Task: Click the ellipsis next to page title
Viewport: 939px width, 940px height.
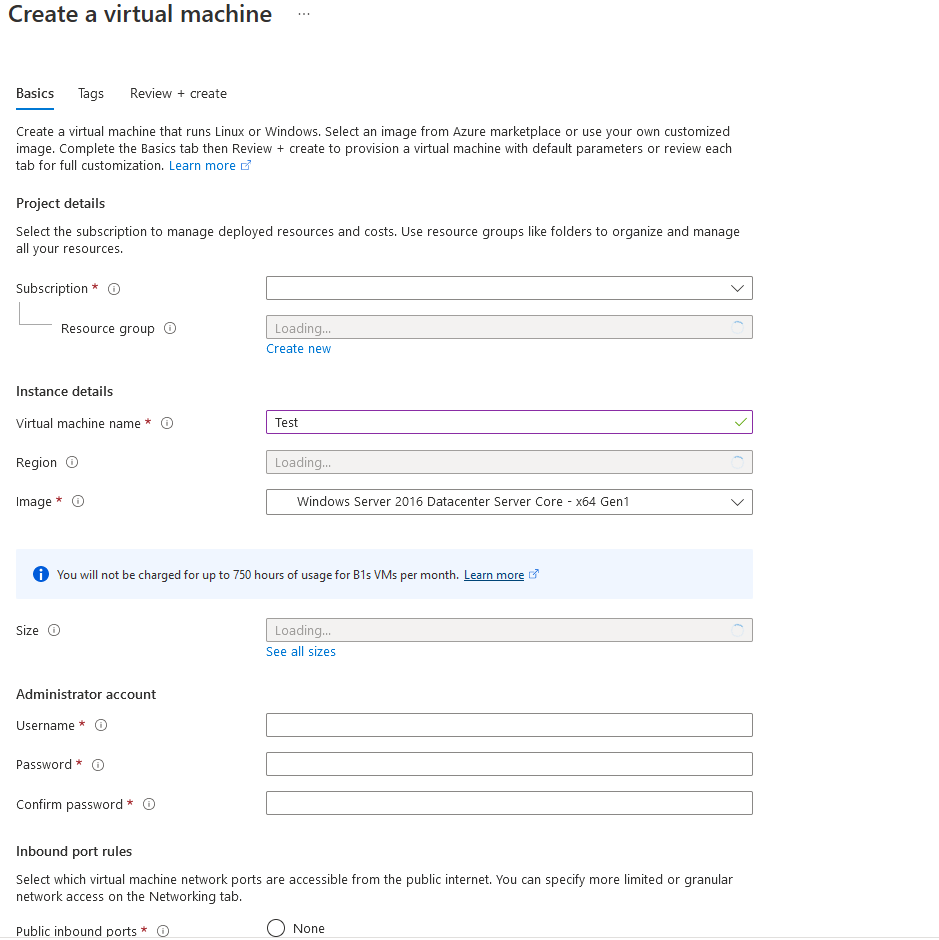Action: click(303, 14)
